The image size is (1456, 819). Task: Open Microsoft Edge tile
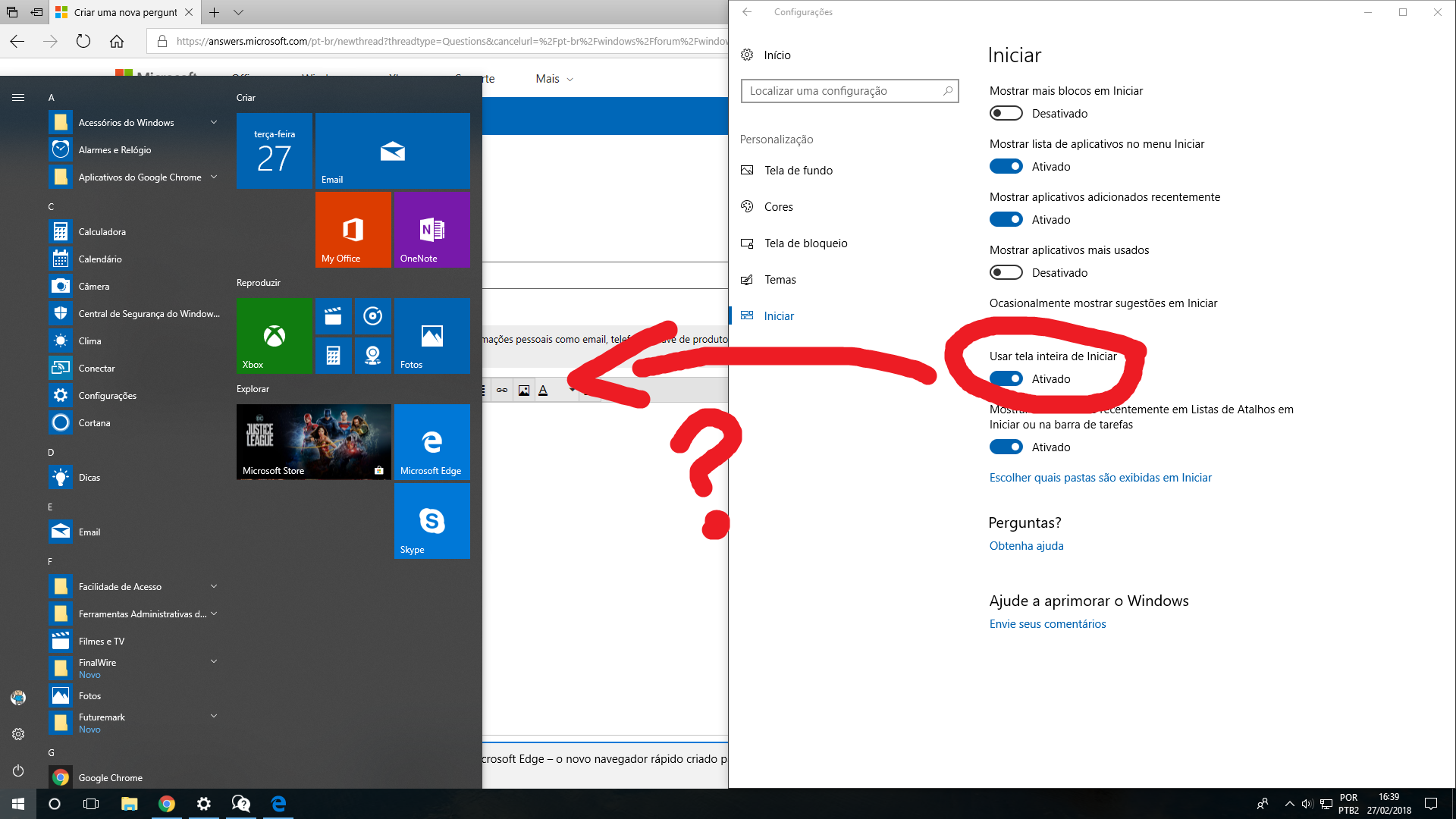click(431, 441)
